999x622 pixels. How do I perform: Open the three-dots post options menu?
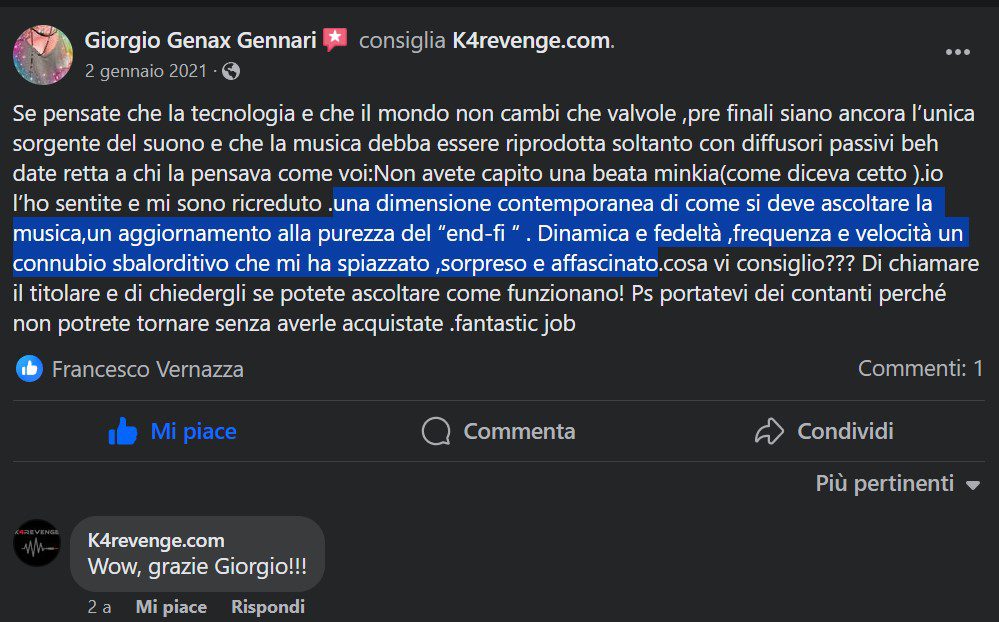pos(958,52)
